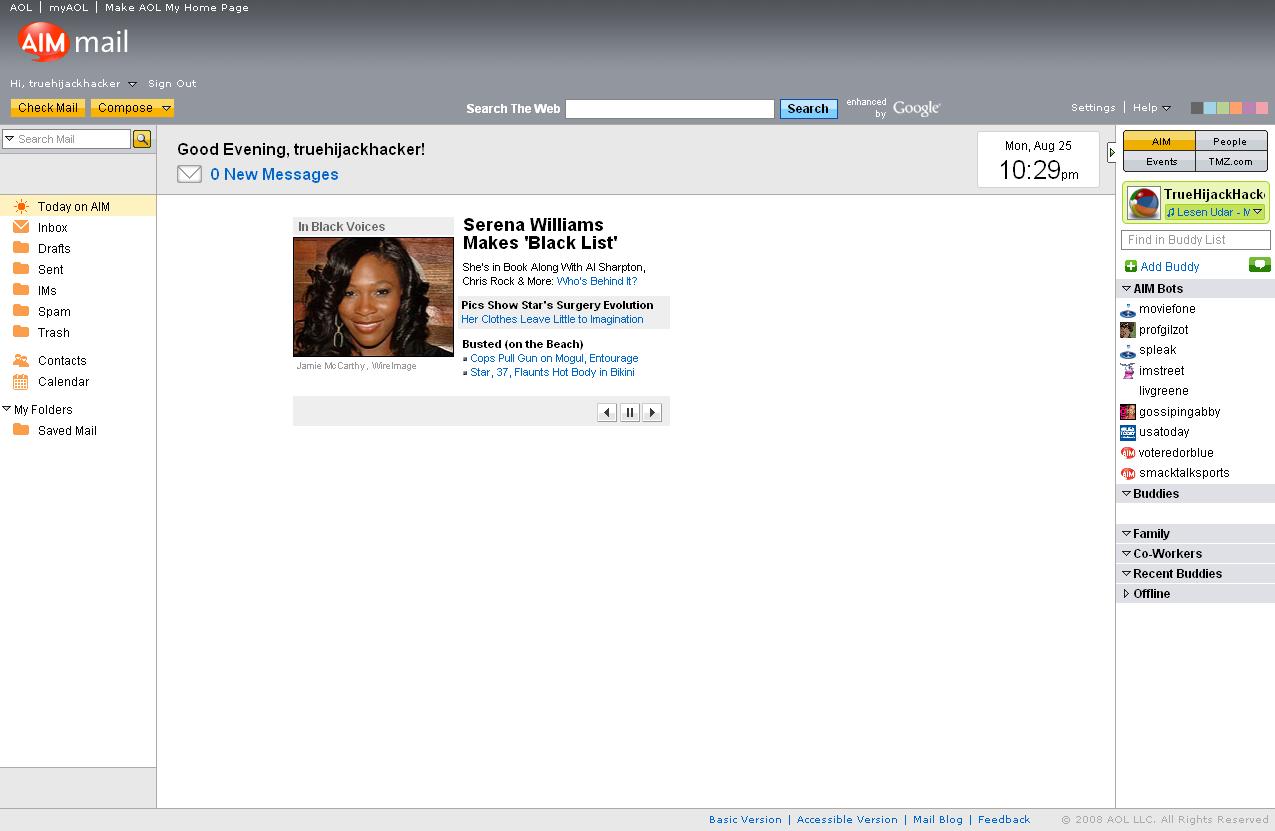Click the Spam folder icon
This screenshot has width=1275, height=831.
point(20,311)
